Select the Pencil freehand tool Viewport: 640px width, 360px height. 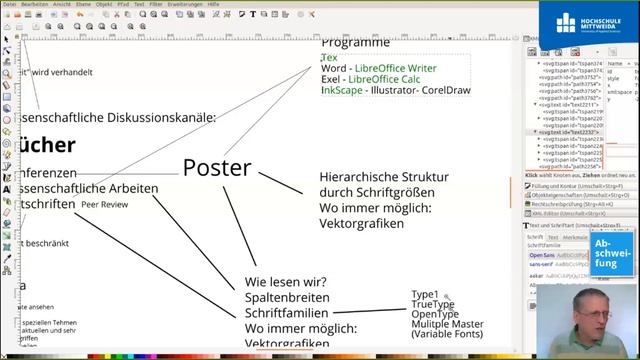(x=7, y=155)
